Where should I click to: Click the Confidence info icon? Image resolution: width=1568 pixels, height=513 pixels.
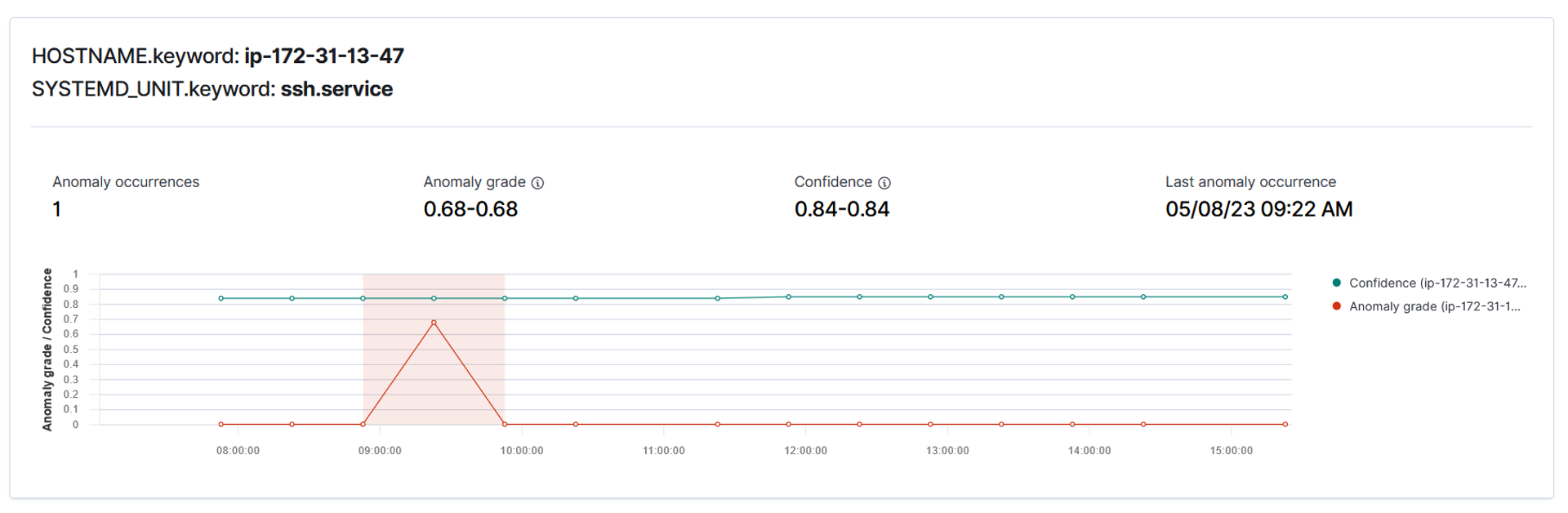click(884, 183)
